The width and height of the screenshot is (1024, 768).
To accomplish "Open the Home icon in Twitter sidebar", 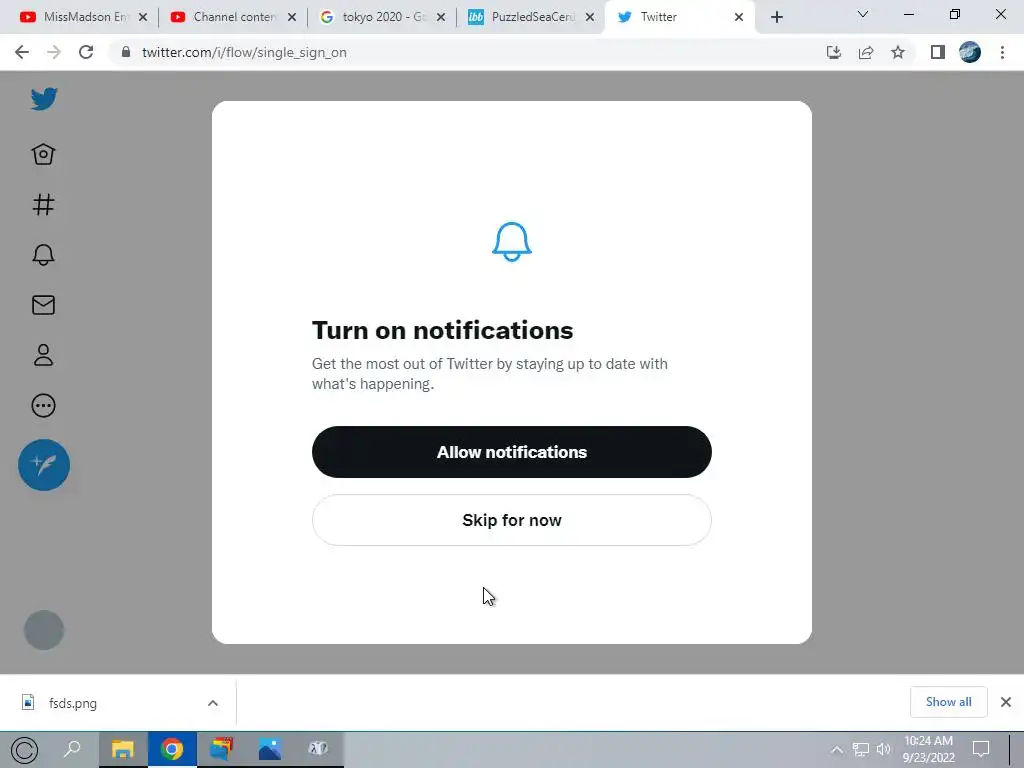I will tap(43, 154).
